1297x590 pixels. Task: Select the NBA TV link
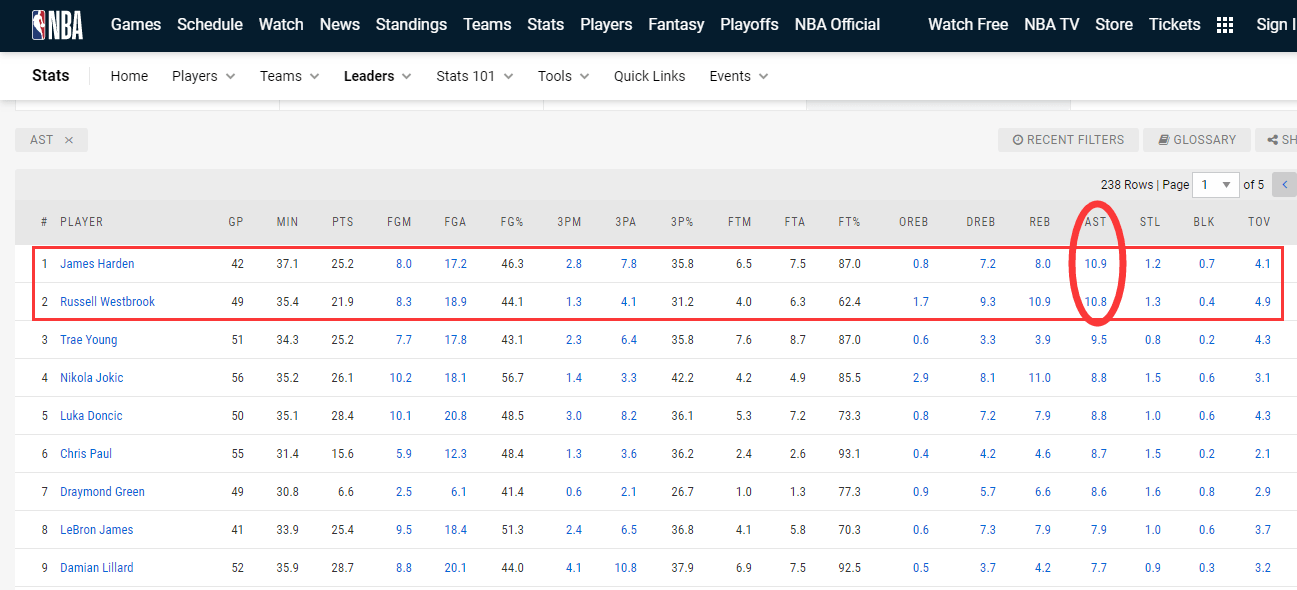(x=1052, y=24)
